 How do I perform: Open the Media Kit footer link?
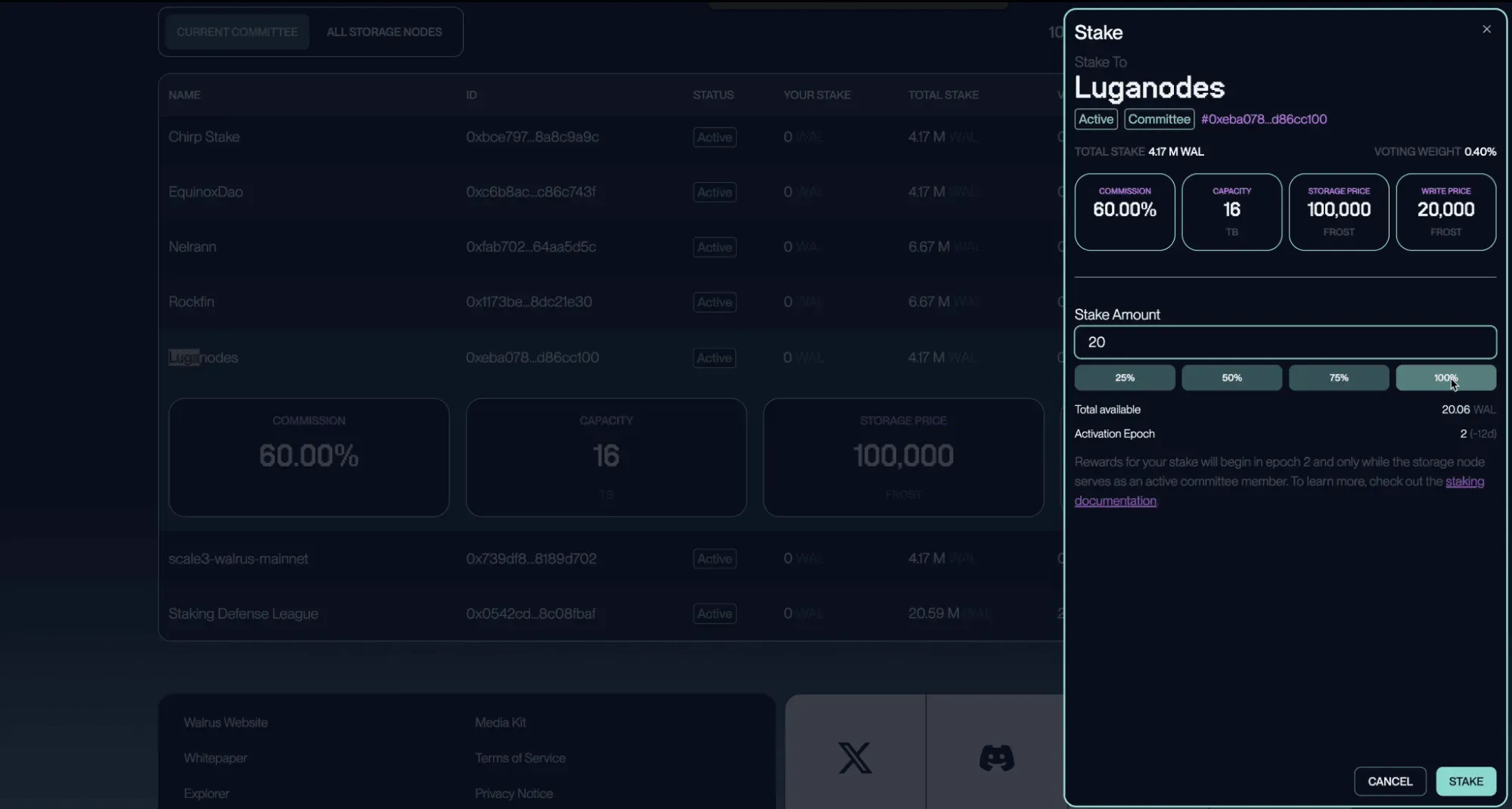(501, 723)
